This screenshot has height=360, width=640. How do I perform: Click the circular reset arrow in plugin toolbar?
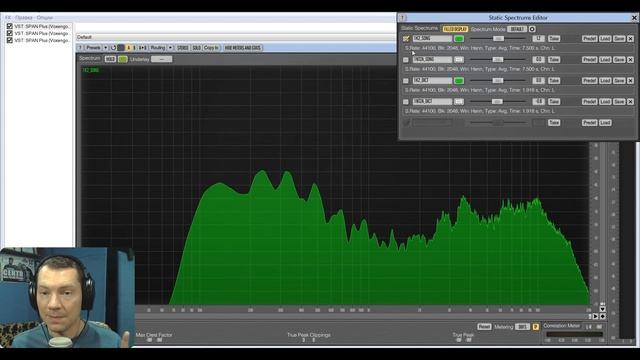click(113, 48)
